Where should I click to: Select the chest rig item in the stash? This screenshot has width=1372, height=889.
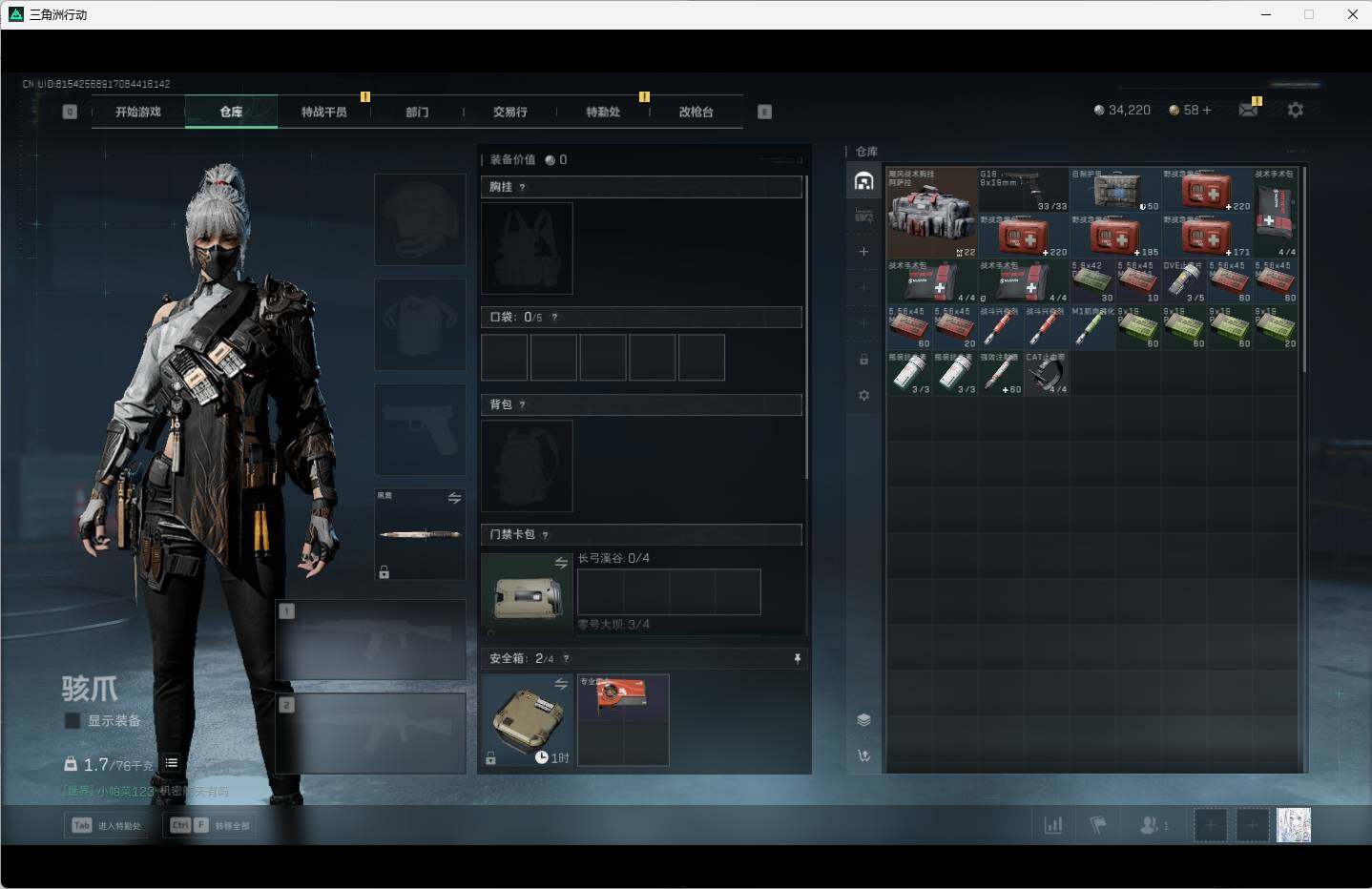[932, 213]
